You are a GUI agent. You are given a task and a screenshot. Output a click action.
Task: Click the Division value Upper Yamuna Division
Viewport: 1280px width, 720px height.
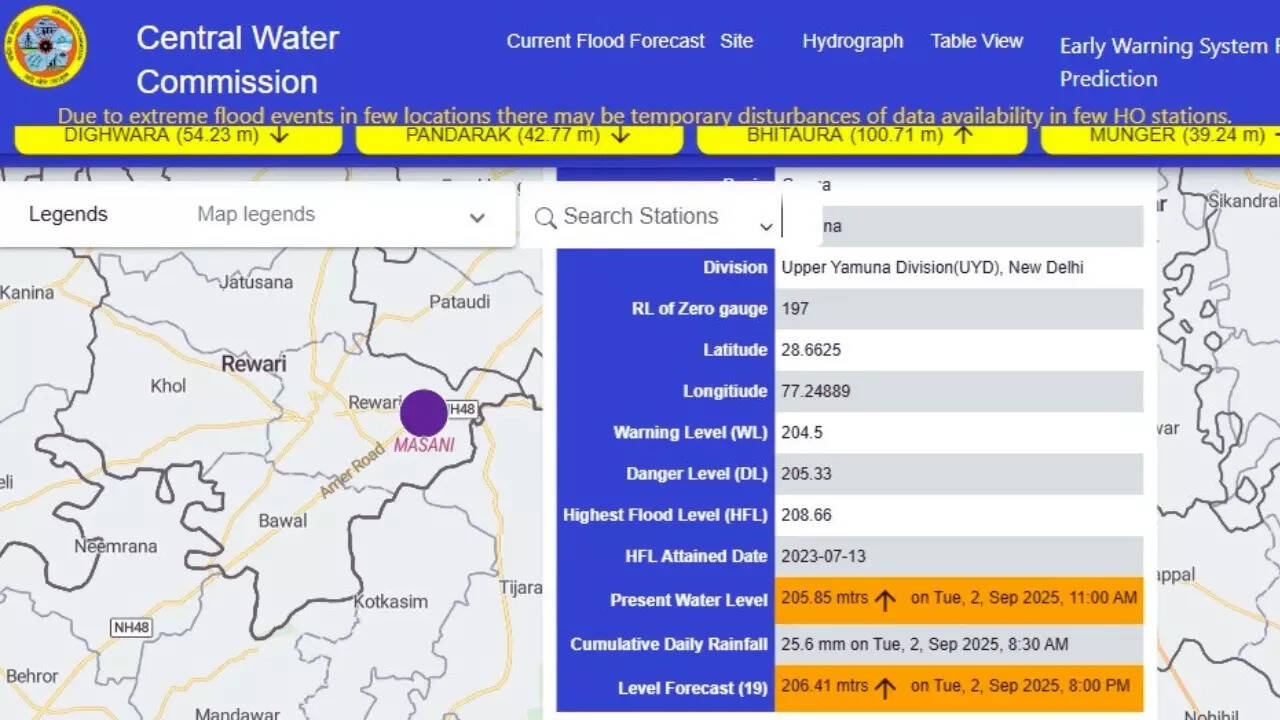932,267
